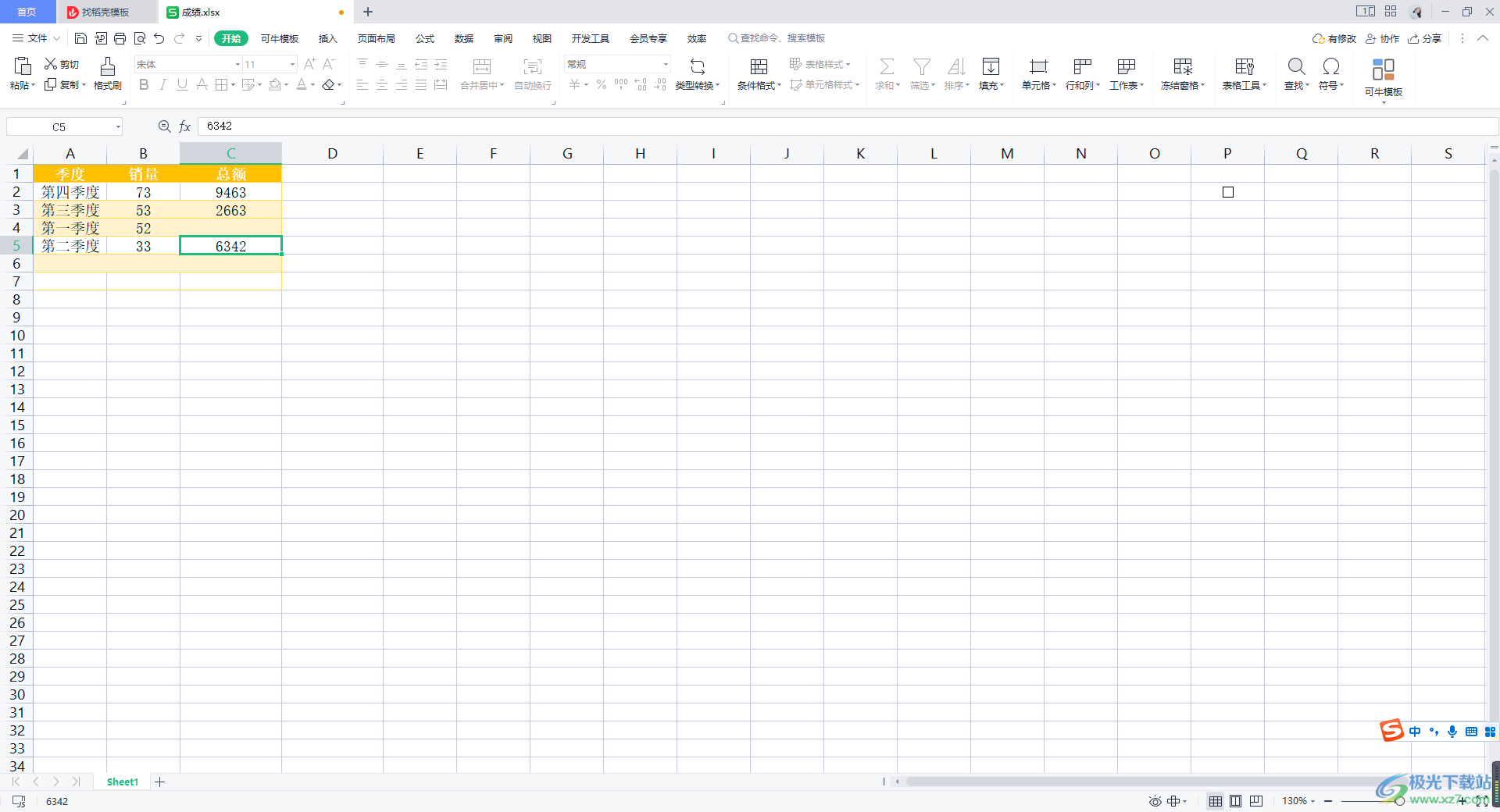The image size is (1500, 812).
Task: Click the Cut (剪切) scissors icon
Action: (51, 64)
